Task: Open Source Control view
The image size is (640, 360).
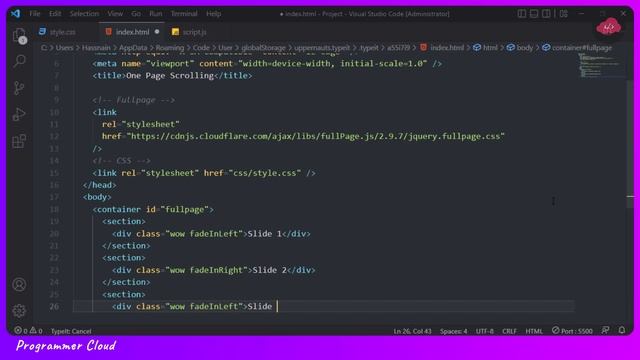Action: [x=19, y=88]
